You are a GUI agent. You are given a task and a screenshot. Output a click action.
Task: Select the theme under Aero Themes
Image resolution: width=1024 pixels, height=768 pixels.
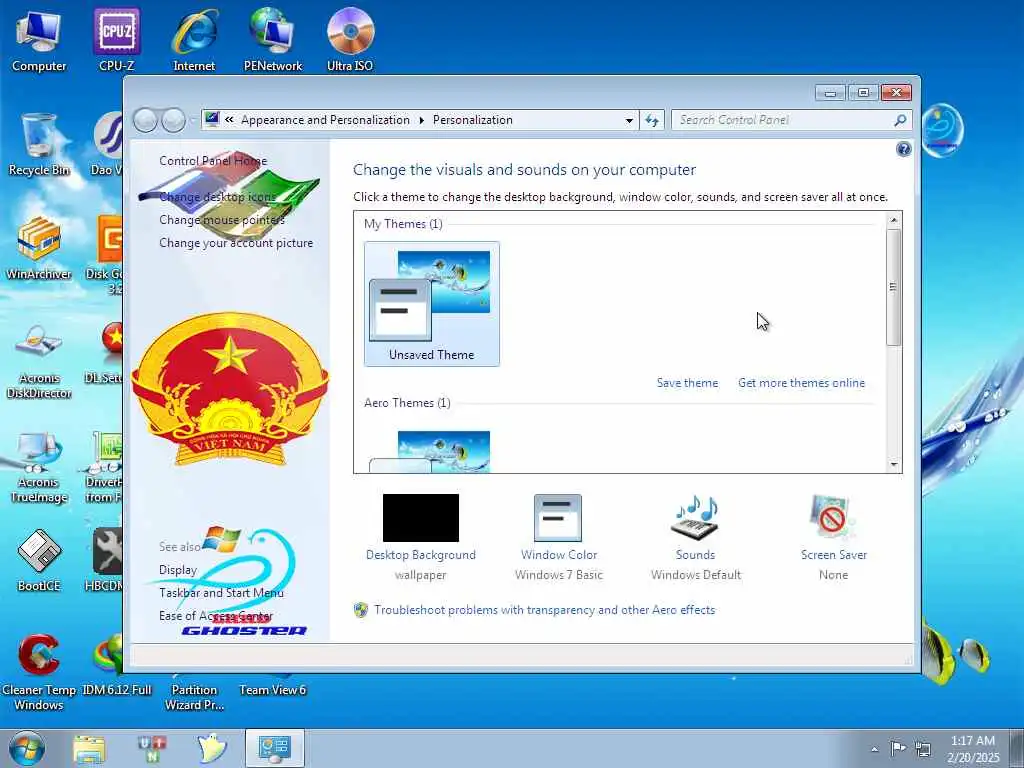(x=432, y=451)
